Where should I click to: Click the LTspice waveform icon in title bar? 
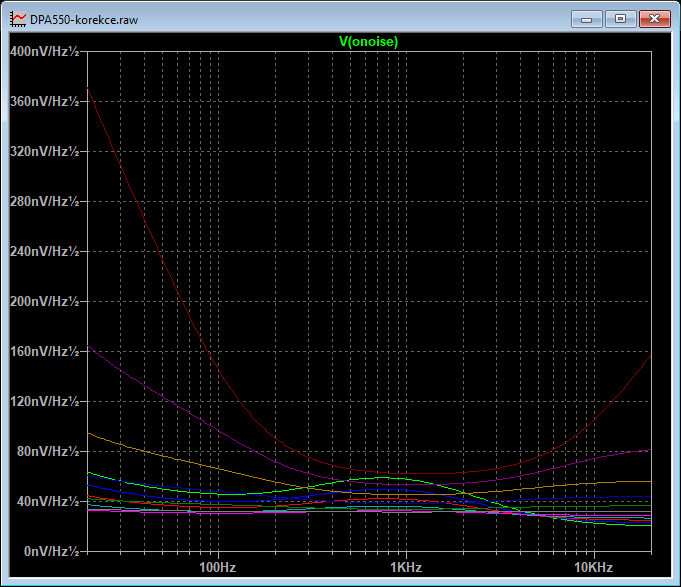tap(18, 19)
